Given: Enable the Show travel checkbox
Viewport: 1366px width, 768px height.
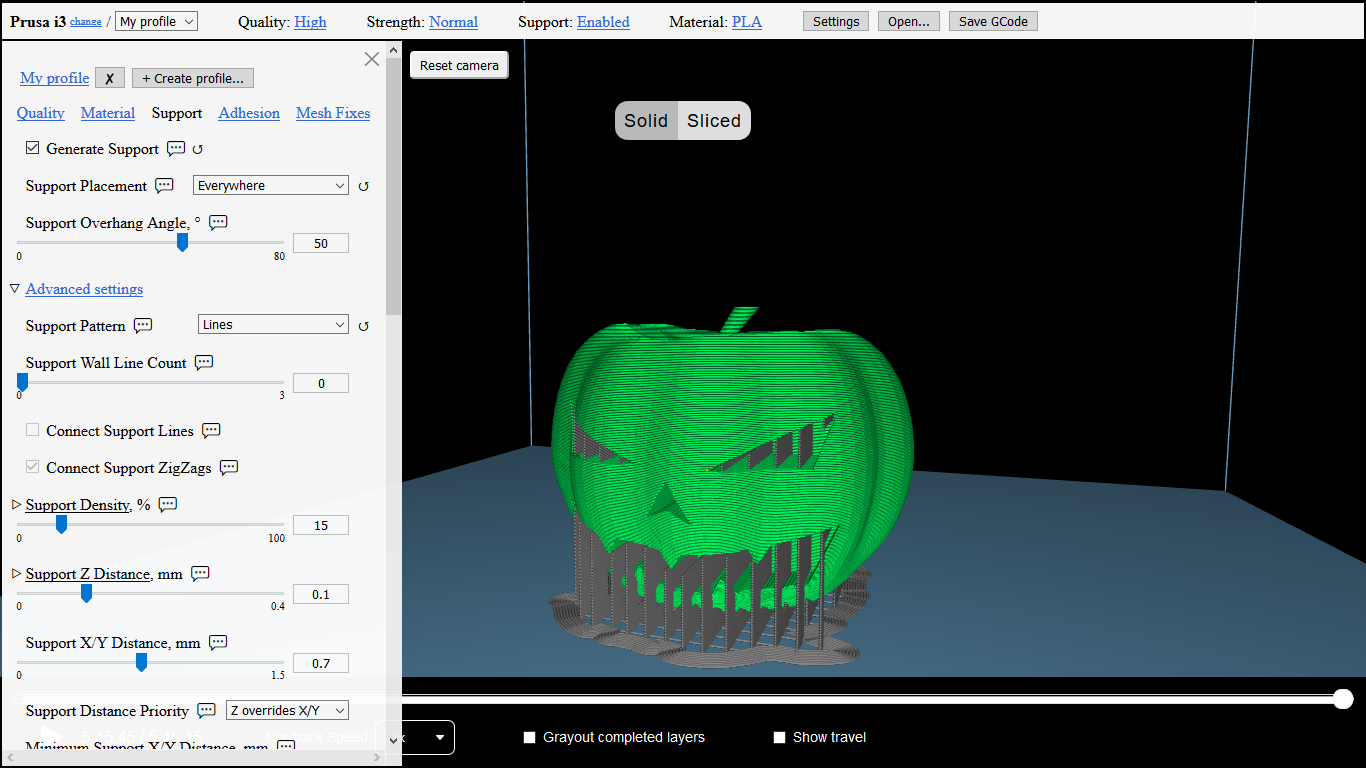Looking at the screenshot, I should coord(780,738).
